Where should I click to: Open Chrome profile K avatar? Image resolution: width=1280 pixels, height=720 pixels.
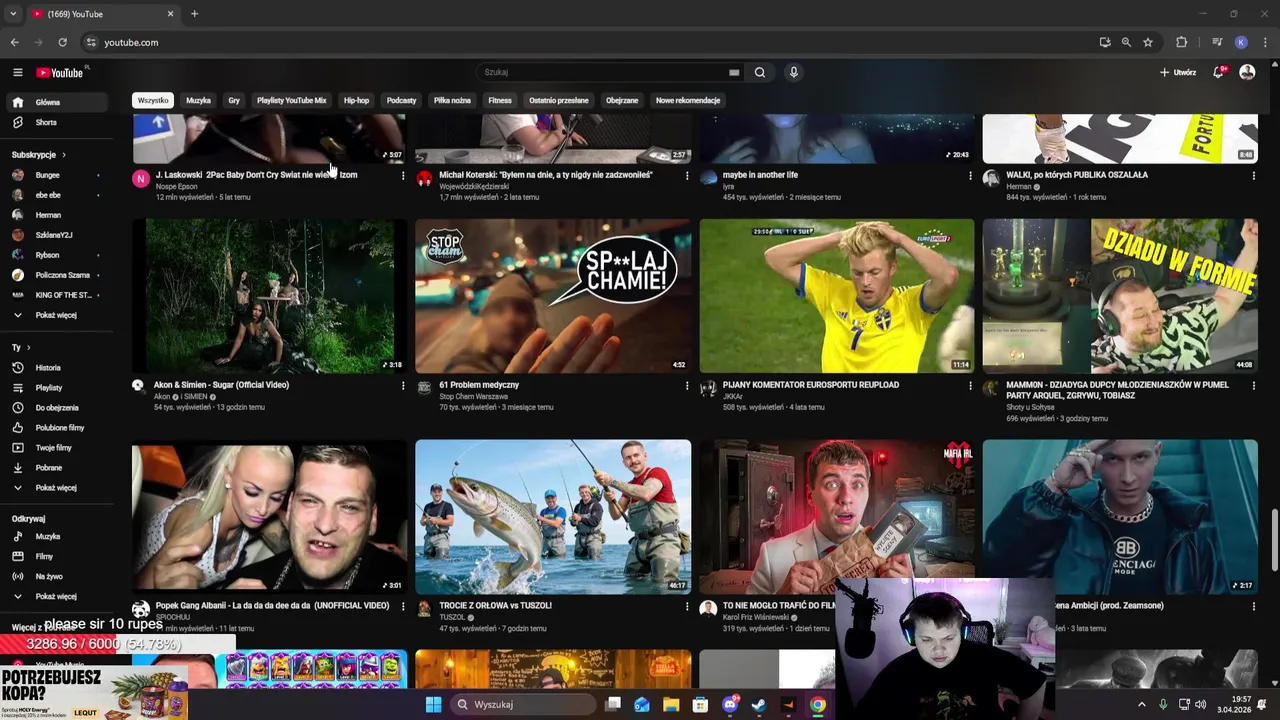click(1241, 42)
